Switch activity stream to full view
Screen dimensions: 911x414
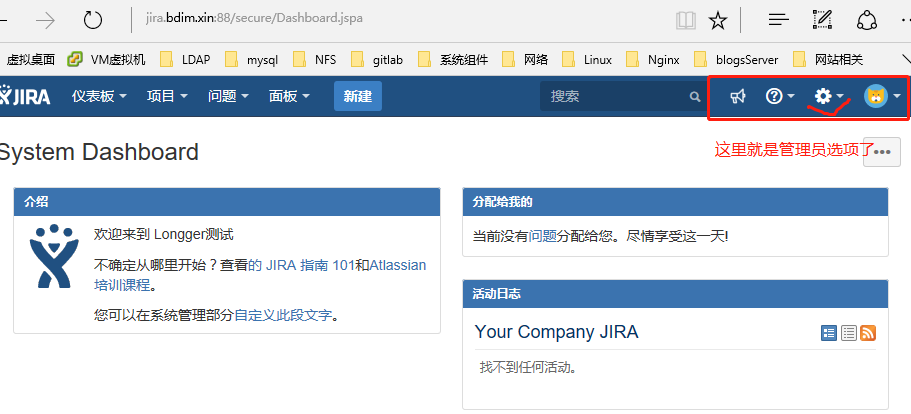pos(828,333)
